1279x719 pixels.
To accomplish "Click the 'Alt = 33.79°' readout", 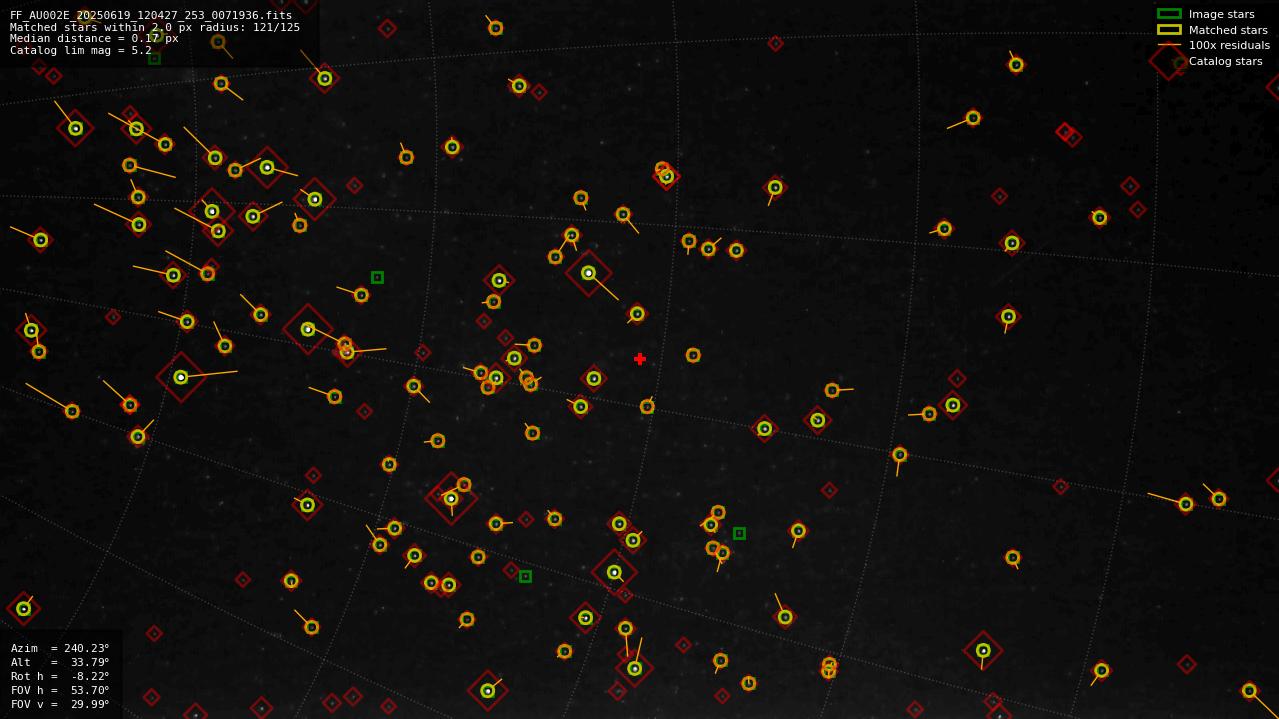I will tap(60, 662).
